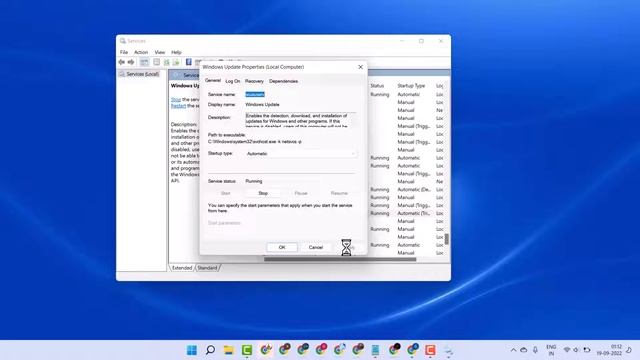Open Chrome with the pink profile badge

tap(321, 350)
